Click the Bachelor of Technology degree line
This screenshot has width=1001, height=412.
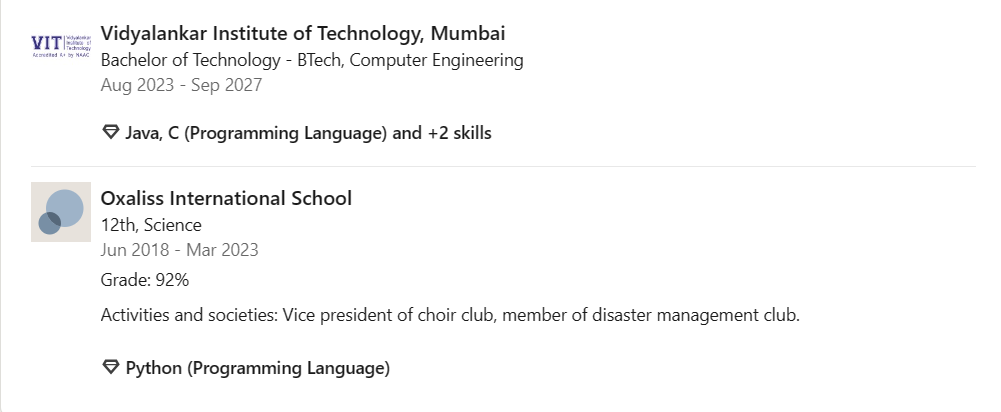click(x=312, y=60)
